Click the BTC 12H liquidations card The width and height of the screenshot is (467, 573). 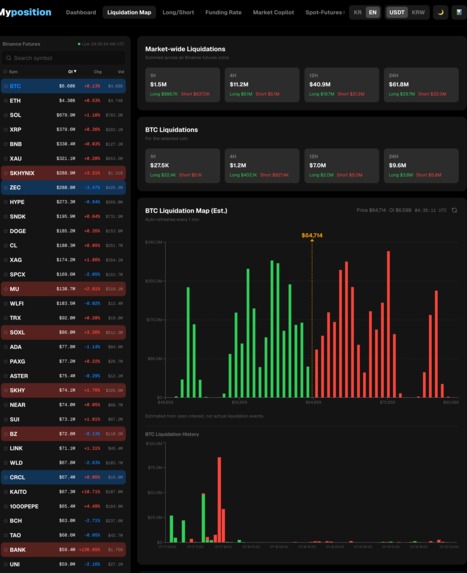point(342,166)
